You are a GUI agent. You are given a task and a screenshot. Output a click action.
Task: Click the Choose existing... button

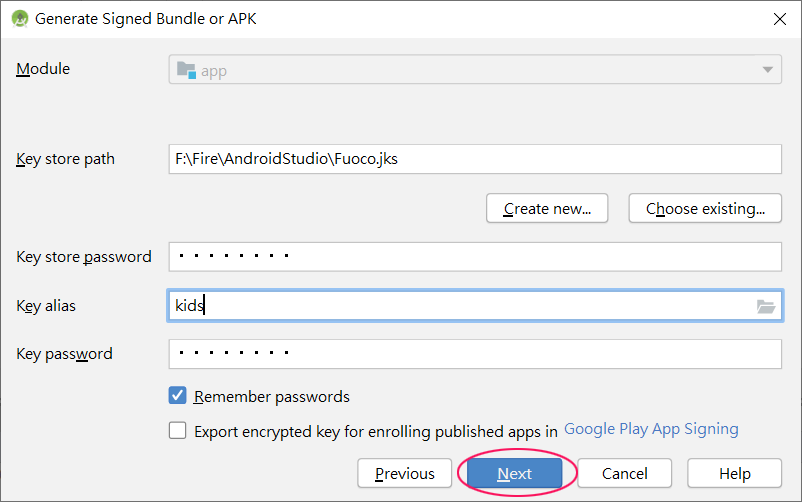tap(705, 208)
